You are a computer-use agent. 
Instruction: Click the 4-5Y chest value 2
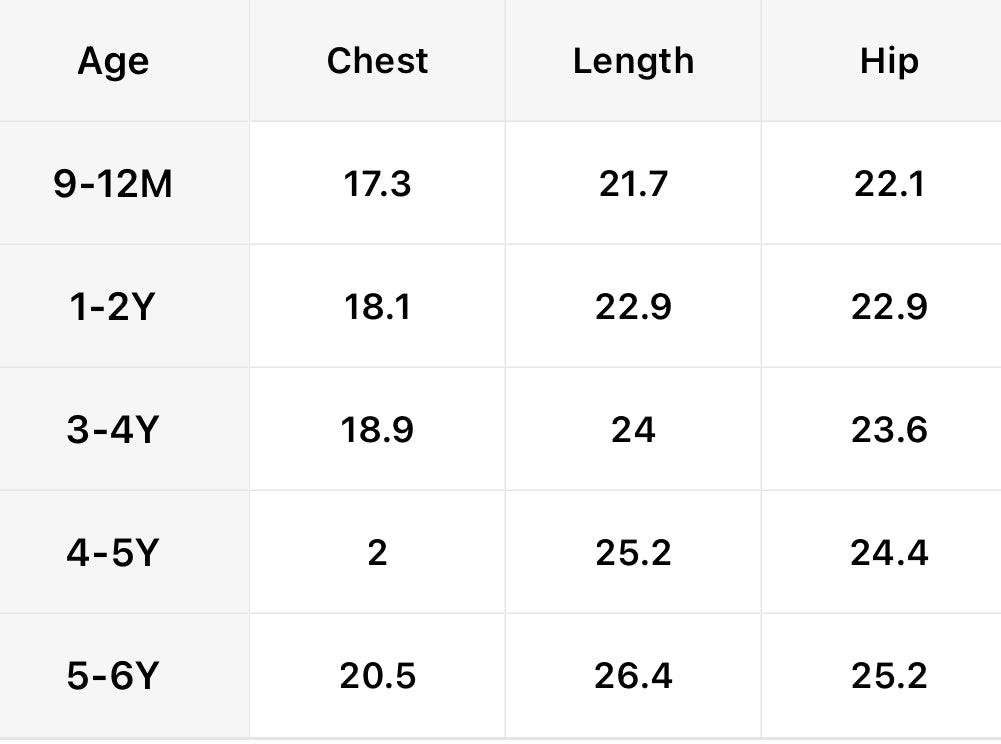(x=377, y=553)
